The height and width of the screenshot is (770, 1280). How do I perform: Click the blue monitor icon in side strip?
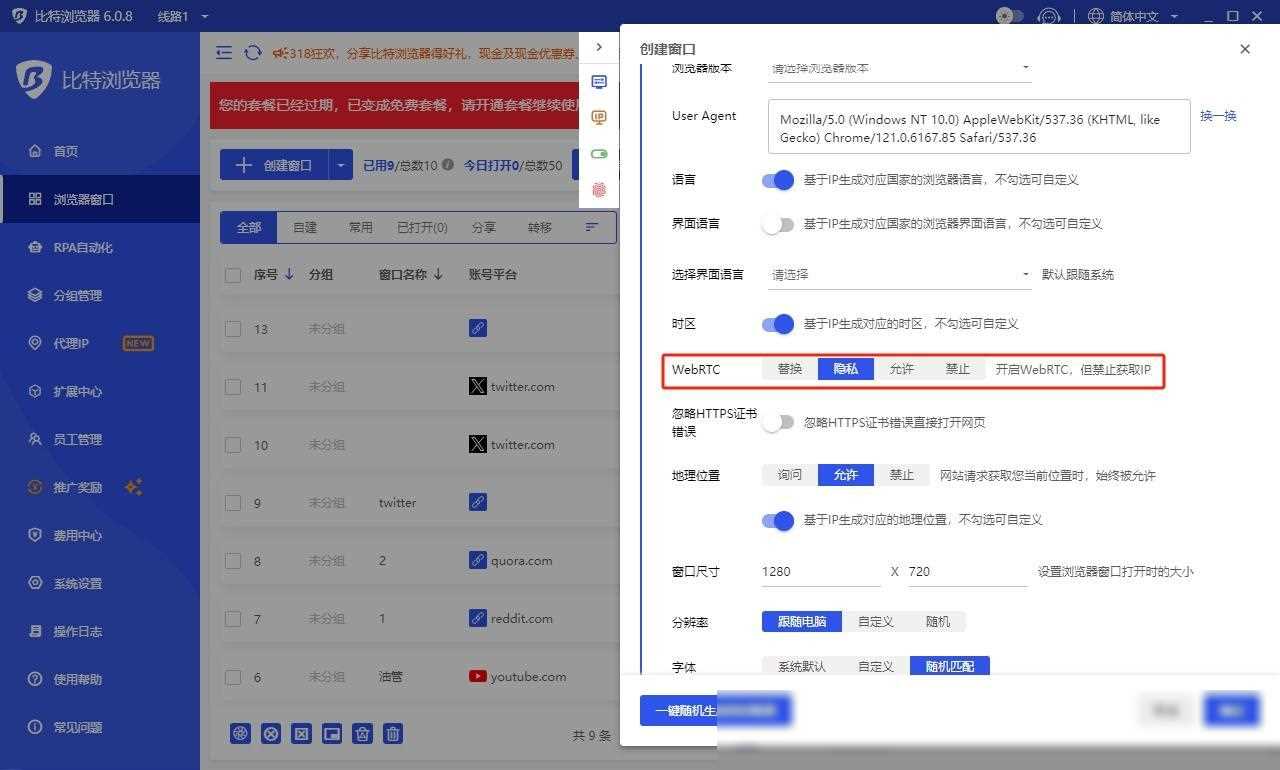coord(599,82)
